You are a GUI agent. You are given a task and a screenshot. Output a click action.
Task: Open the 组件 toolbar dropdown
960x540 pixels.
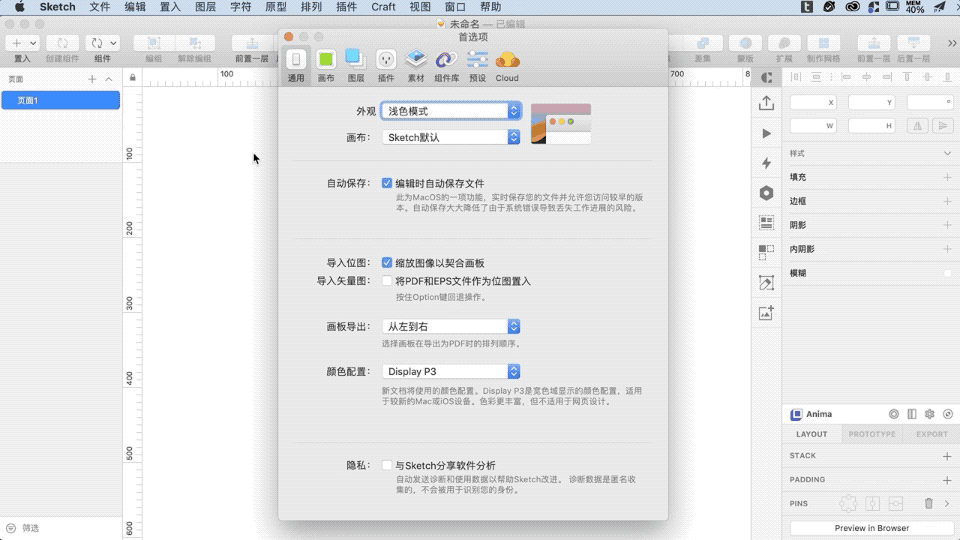(102, 43)
